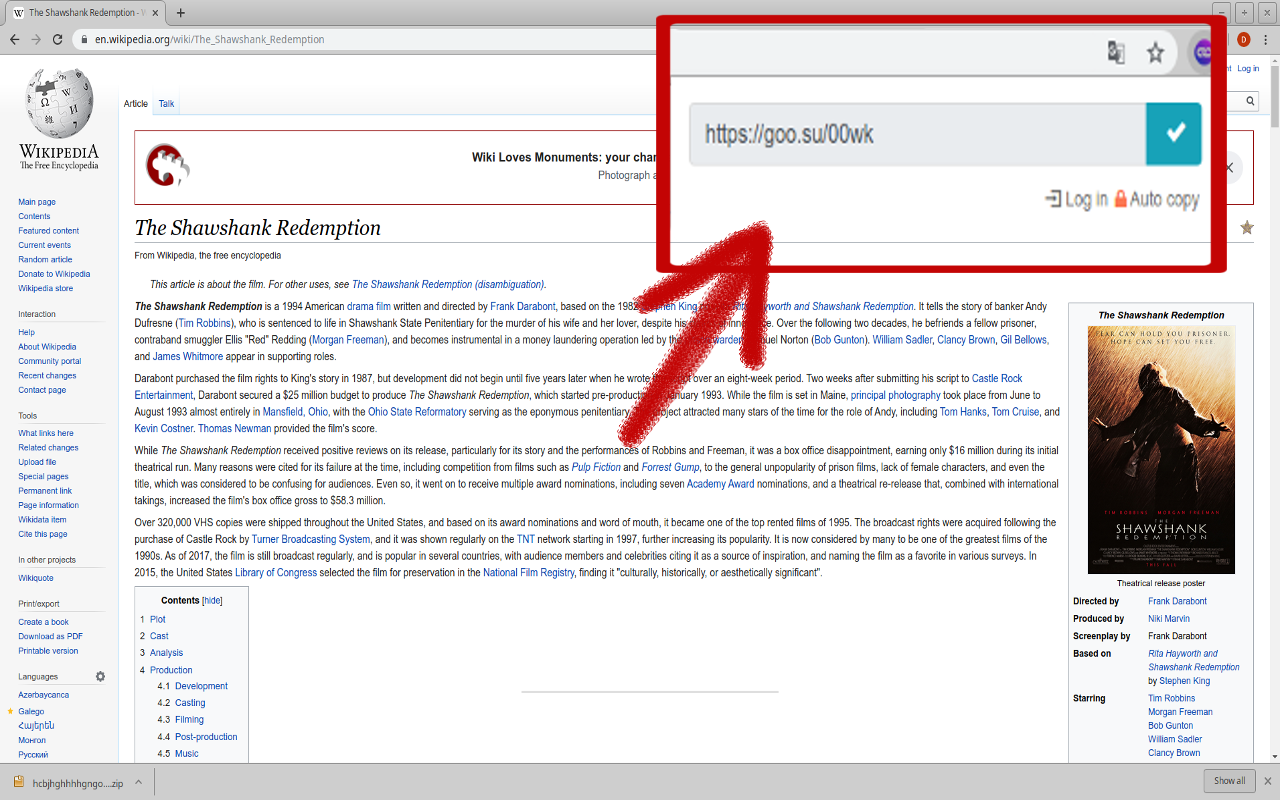Open Random article link
1280x800 pixels.
[45, 259]
